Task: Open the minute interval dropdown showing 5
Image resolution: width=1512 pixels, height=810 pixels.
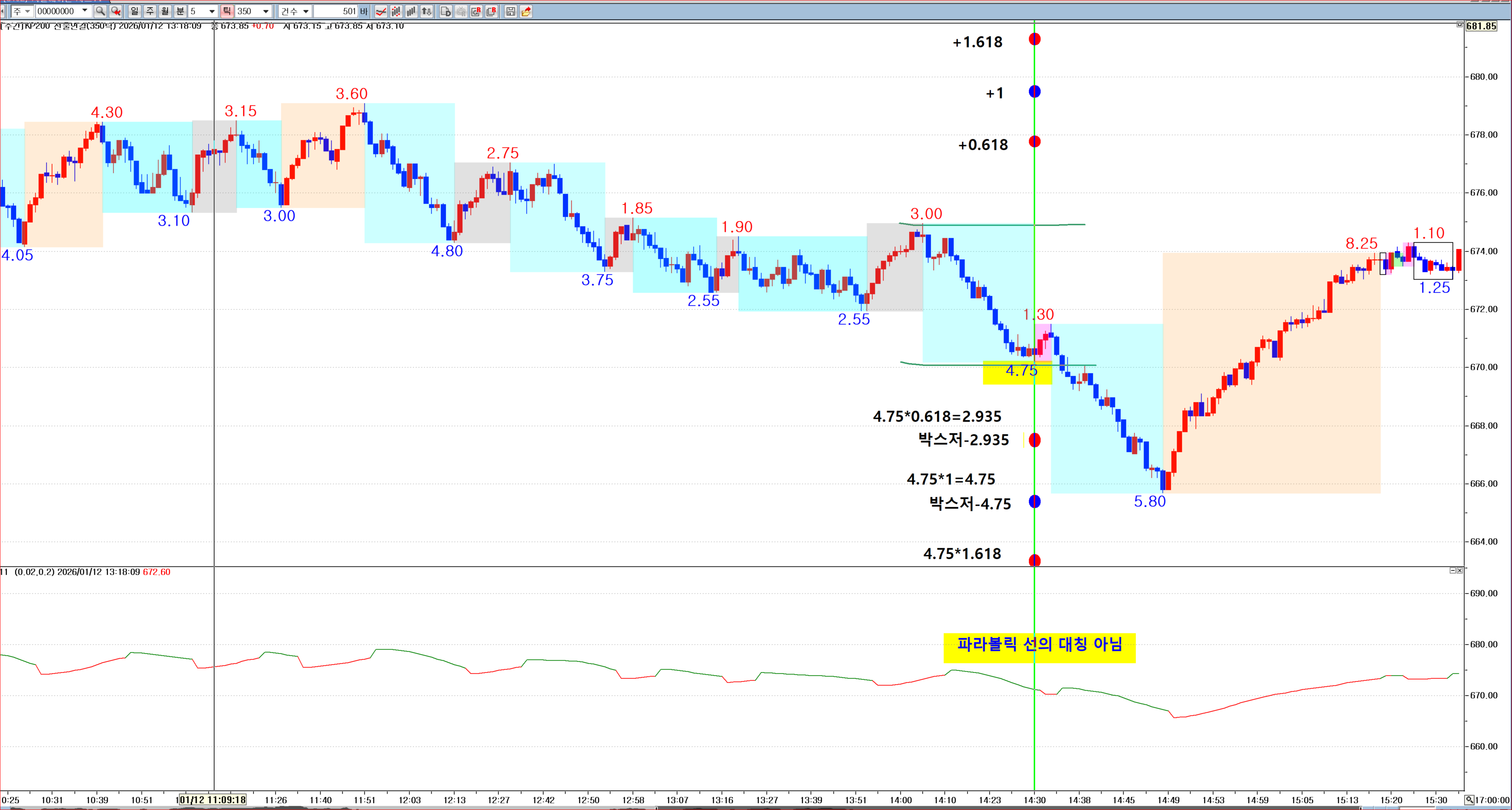Action: [x=212, y=11]
